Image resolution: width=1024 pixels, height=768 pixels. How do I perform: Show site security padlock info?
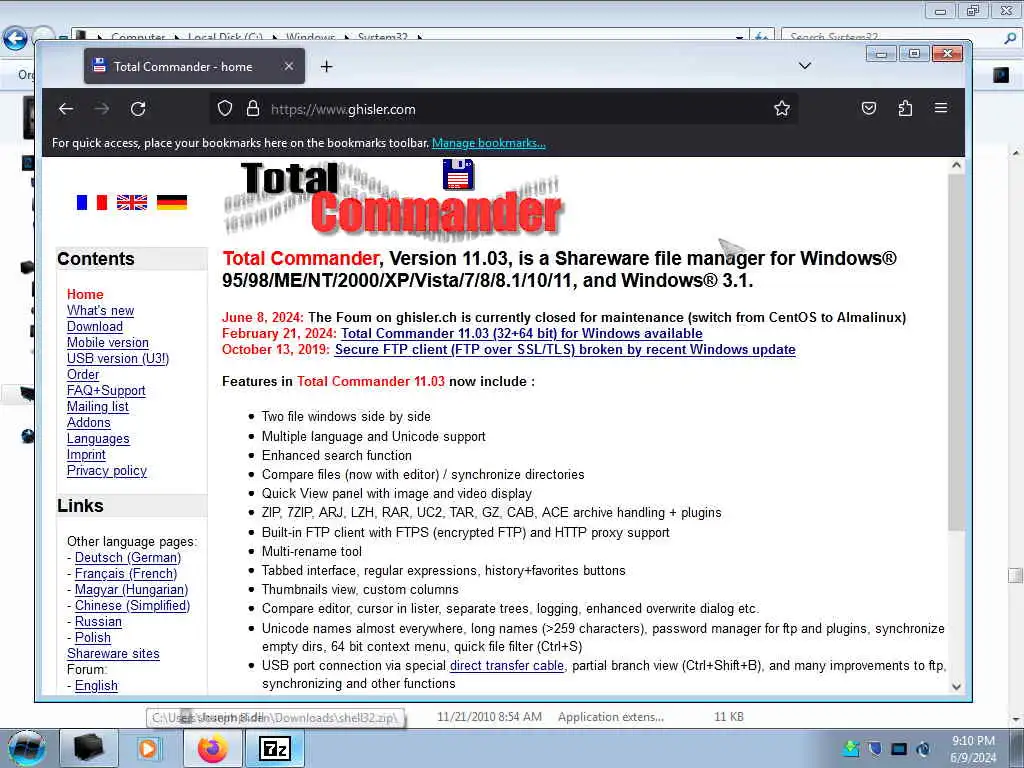pyautogui.click(x=253, y=109)
